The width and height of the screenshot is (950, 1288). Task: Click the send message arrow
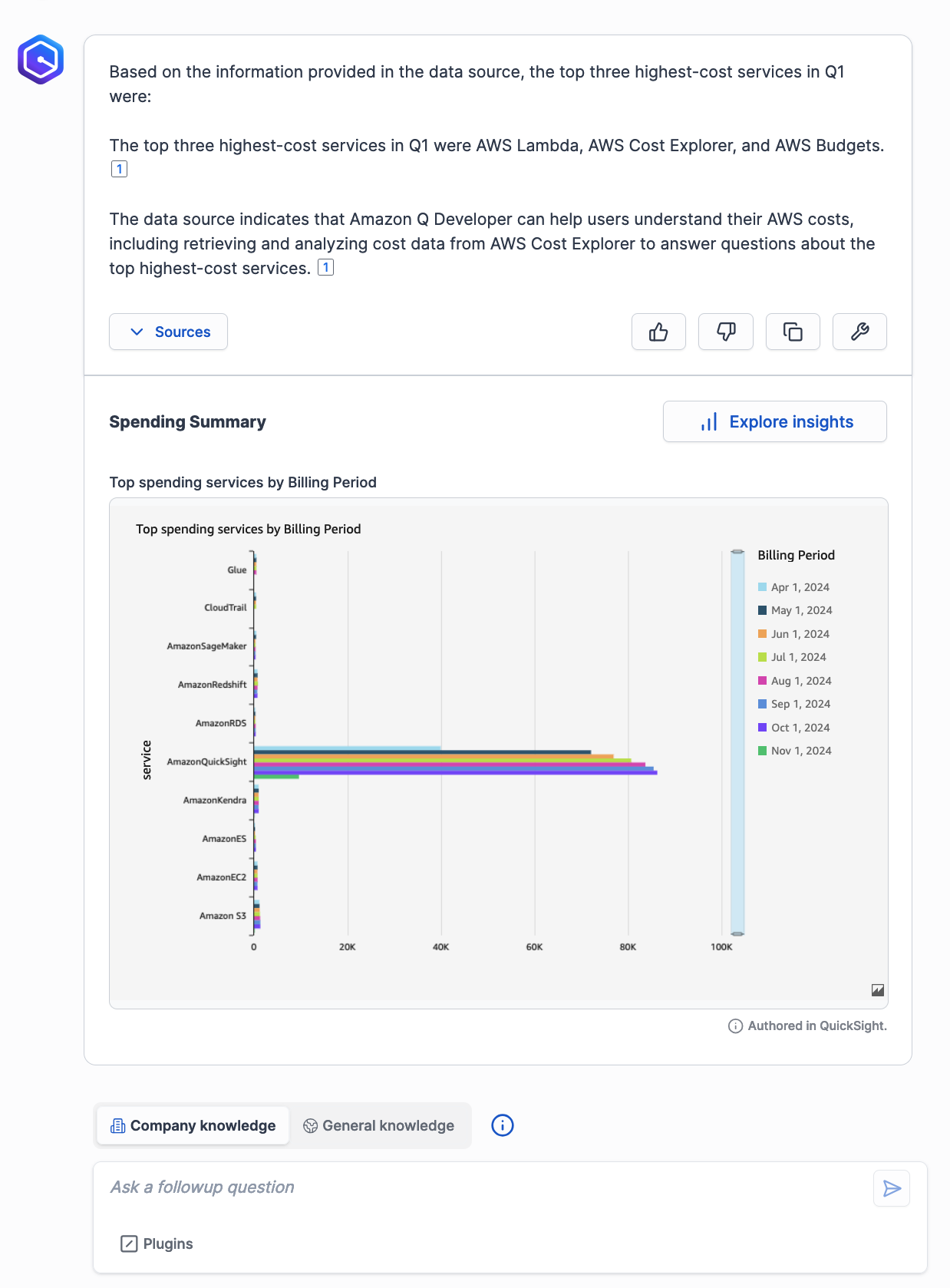click(892, 1188)
